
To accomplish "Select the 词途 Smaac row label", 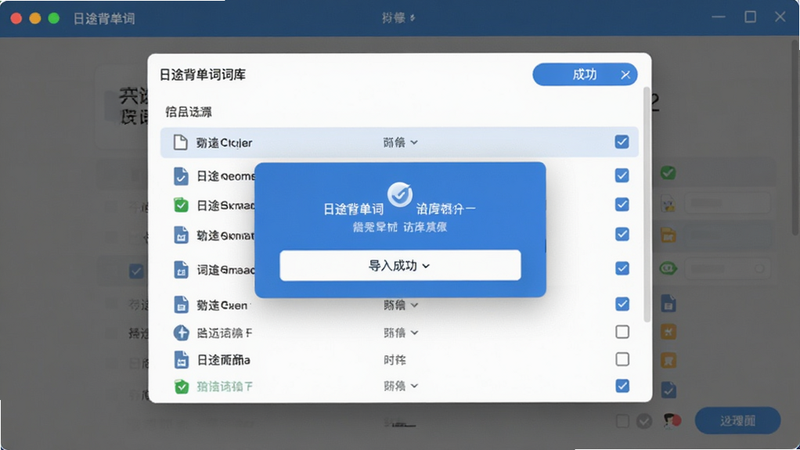I will [x=226, y=270].
